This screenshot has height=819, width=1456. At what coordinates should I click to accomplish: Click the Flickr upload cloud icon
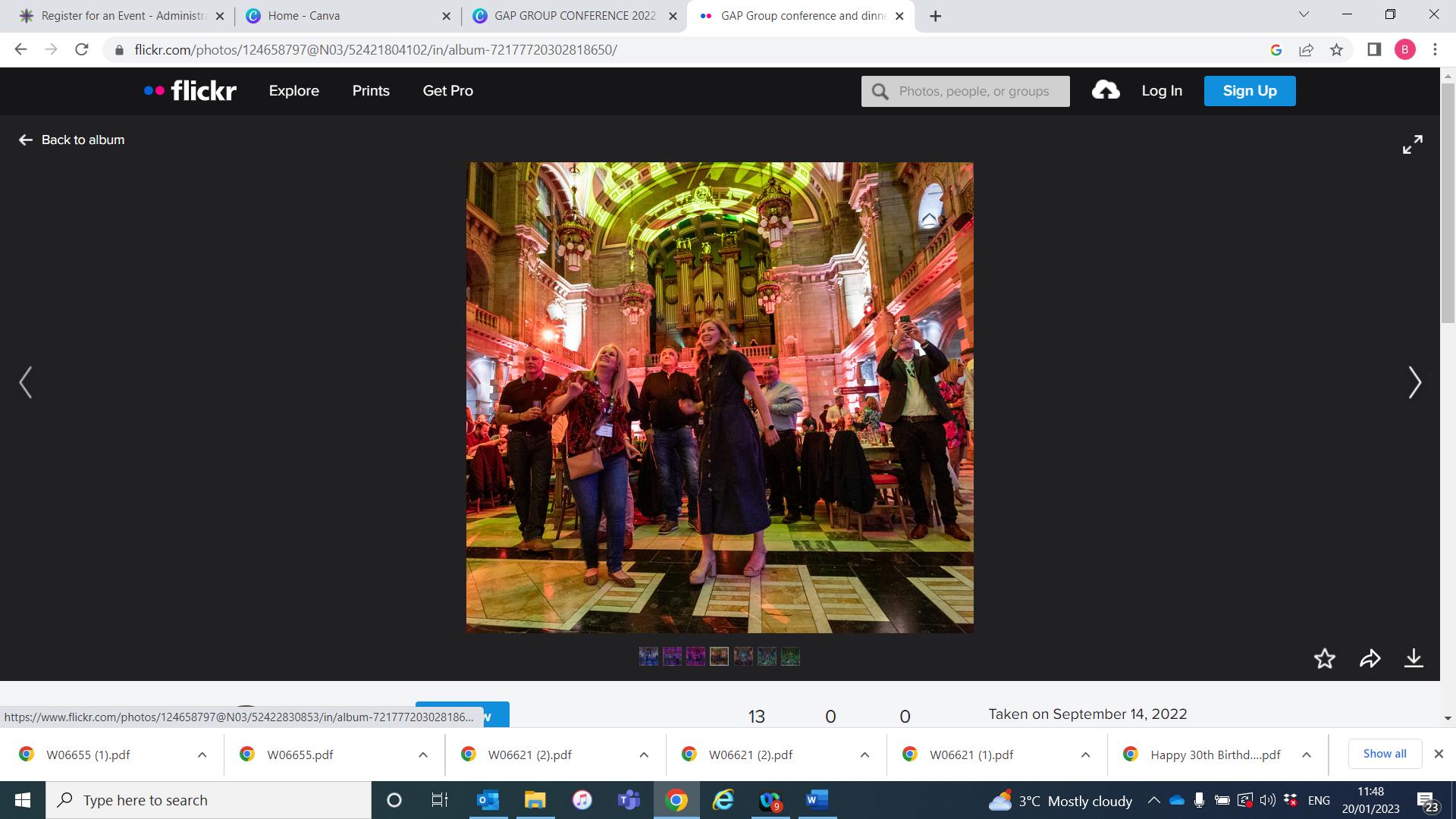click(1106, 90)
